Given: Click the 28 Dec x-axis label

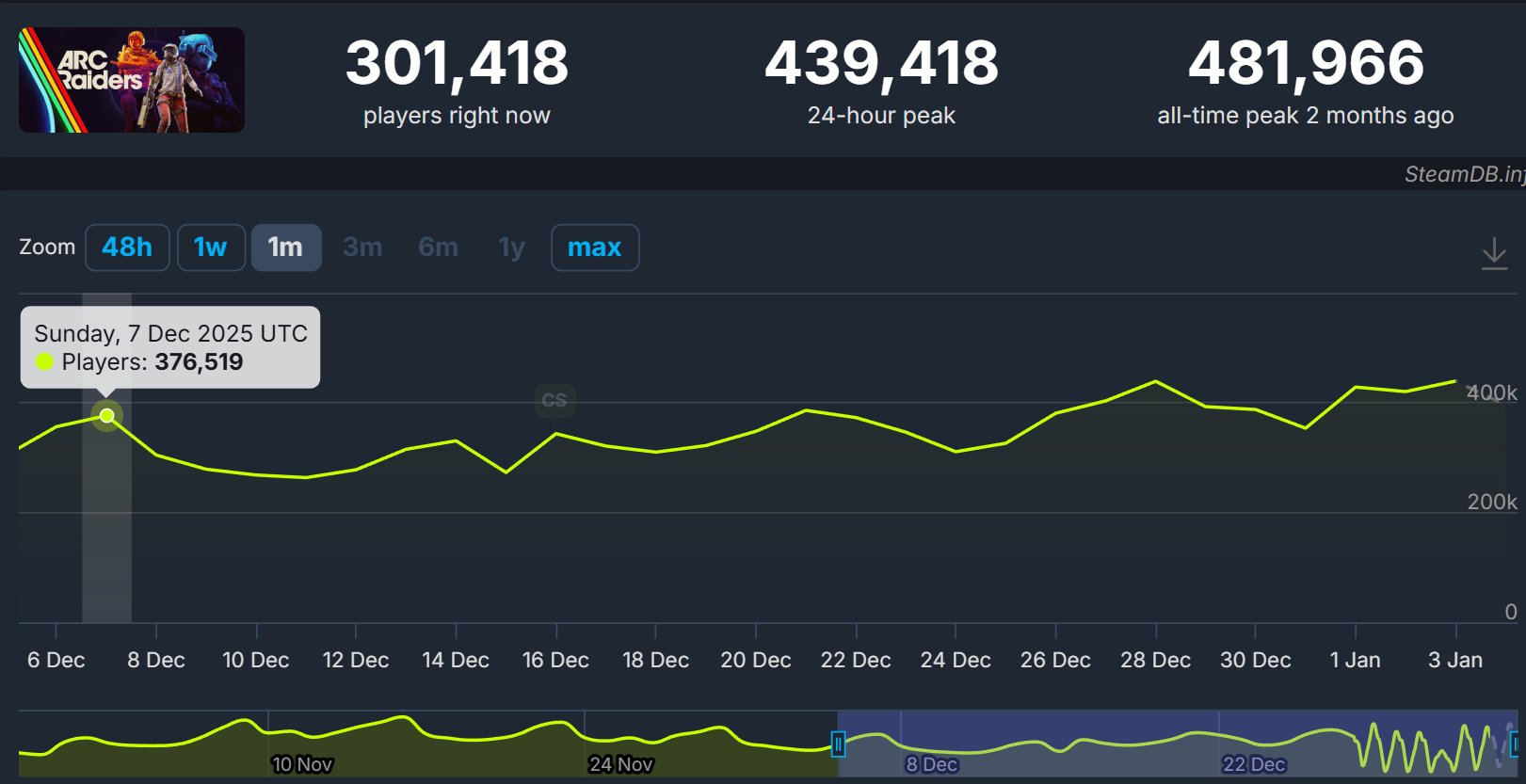Looking at the screenshot, I should coord(1155,660).
